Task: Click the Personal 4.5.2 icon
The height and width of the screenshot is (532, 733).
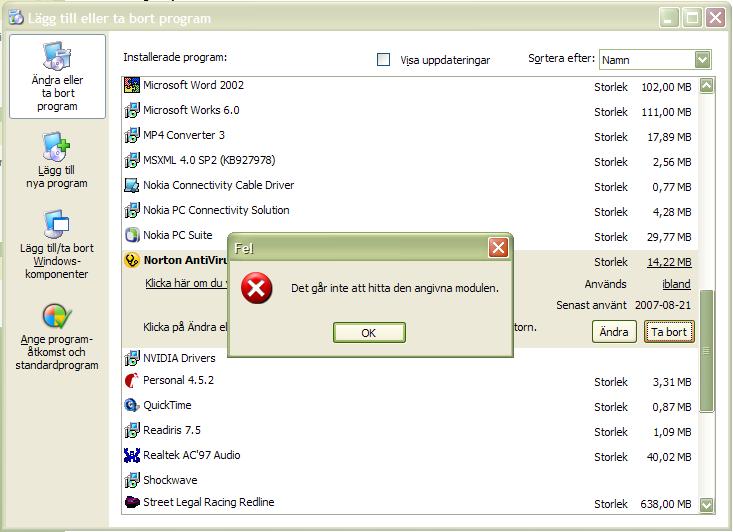Action: pyautogui.click(x=132, y=381)
